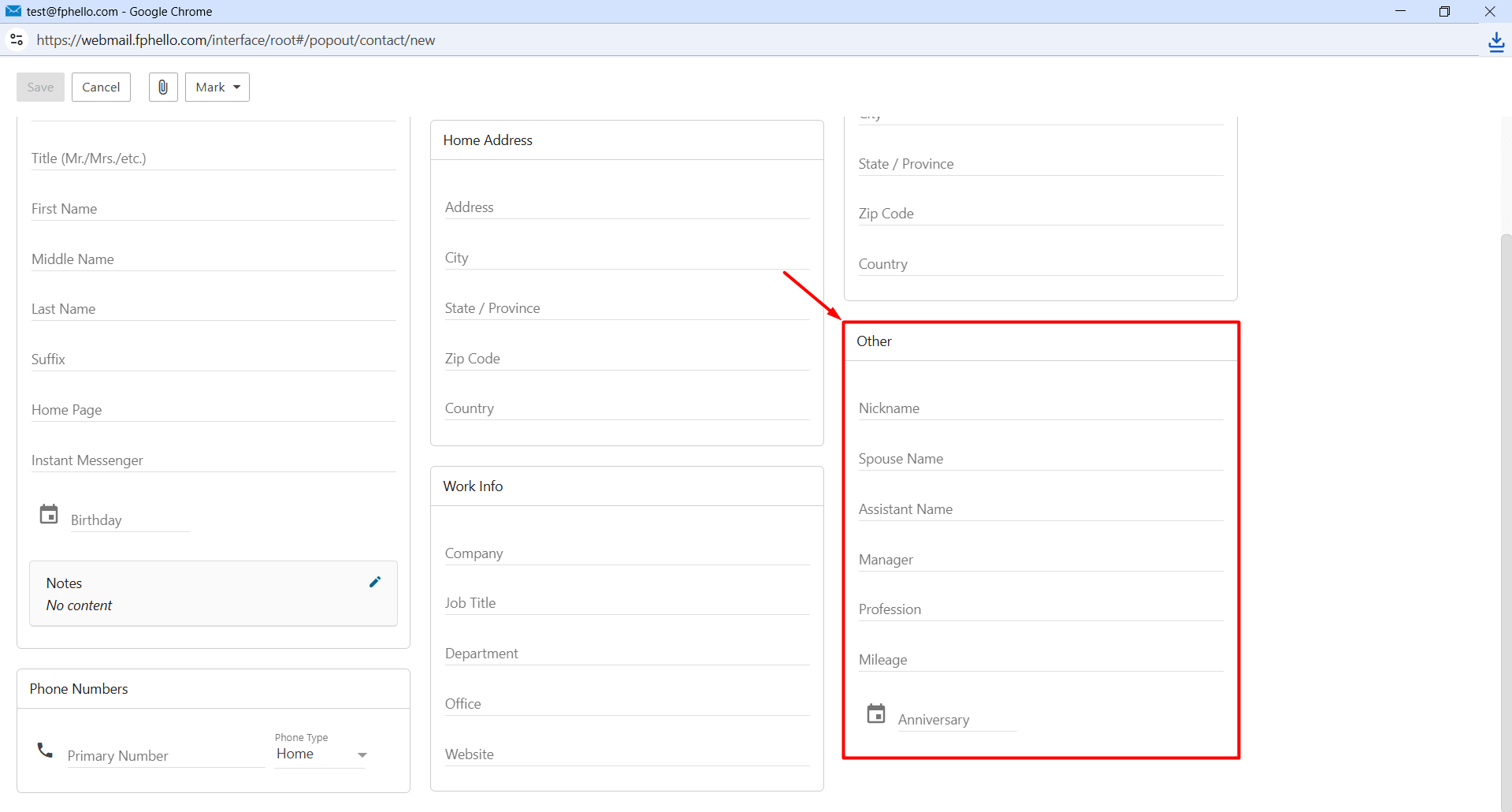This screenshot has height=812, width=1512.
Task: Click the First Name field
Action: coord(214,209)
